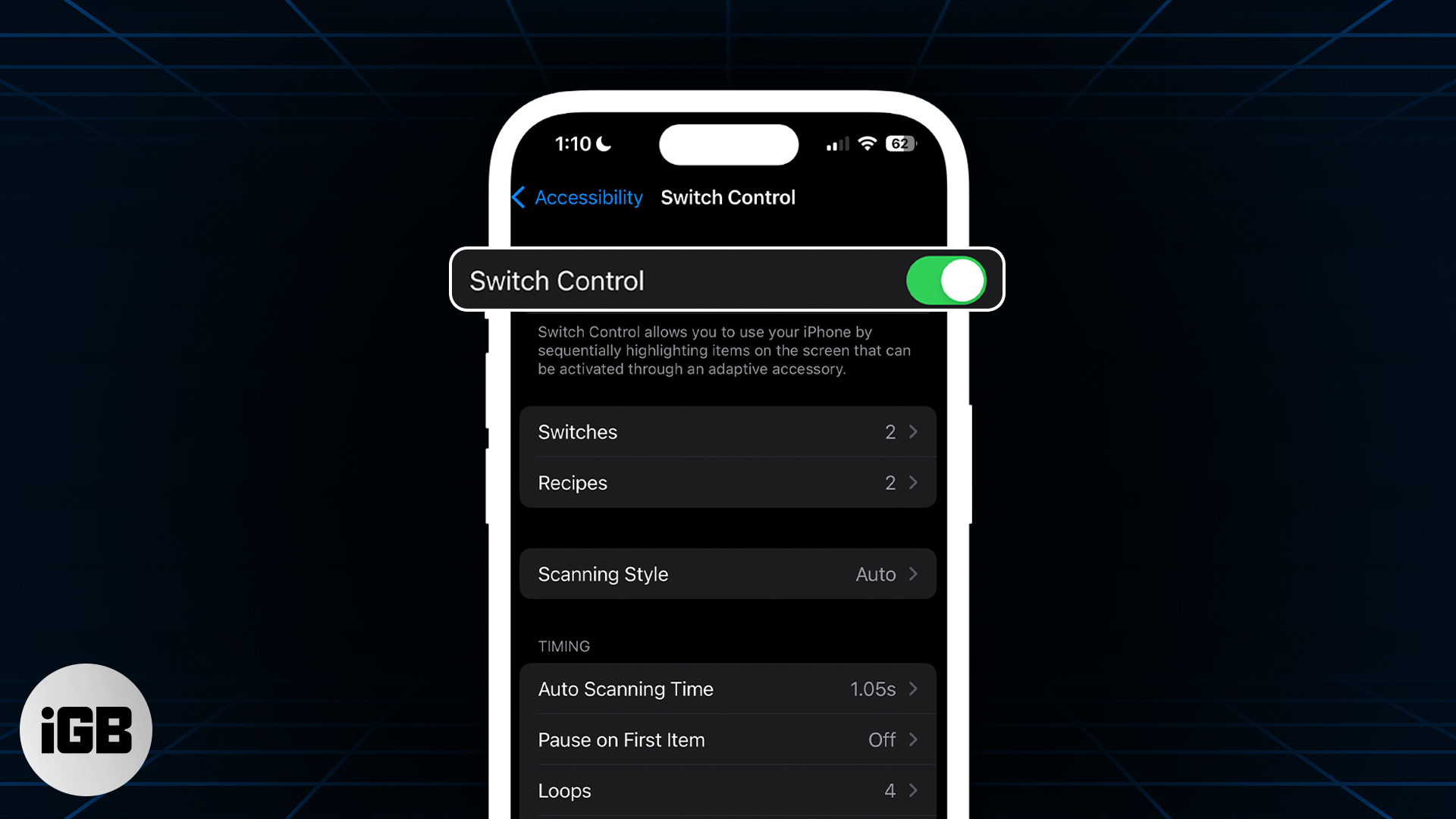Select Accessibility back button
The image size is (1456, 819).
[578, 196]
